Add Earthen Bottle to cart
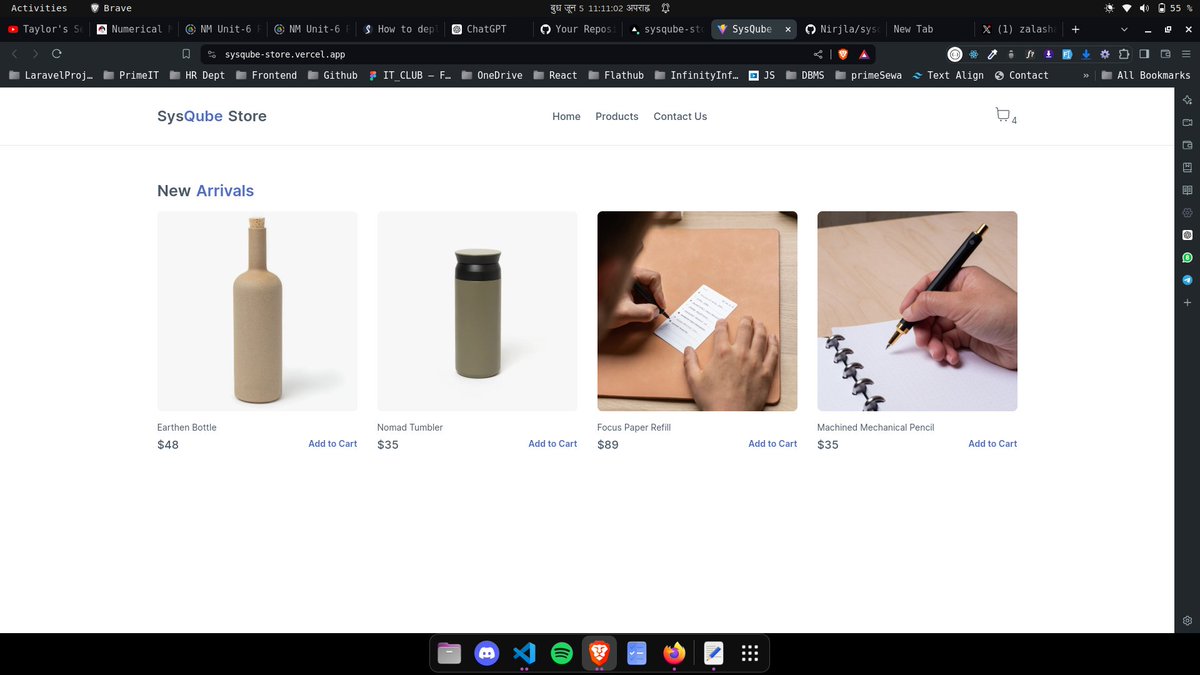This screenshot has width=1200, height=675. coord(332,444)
